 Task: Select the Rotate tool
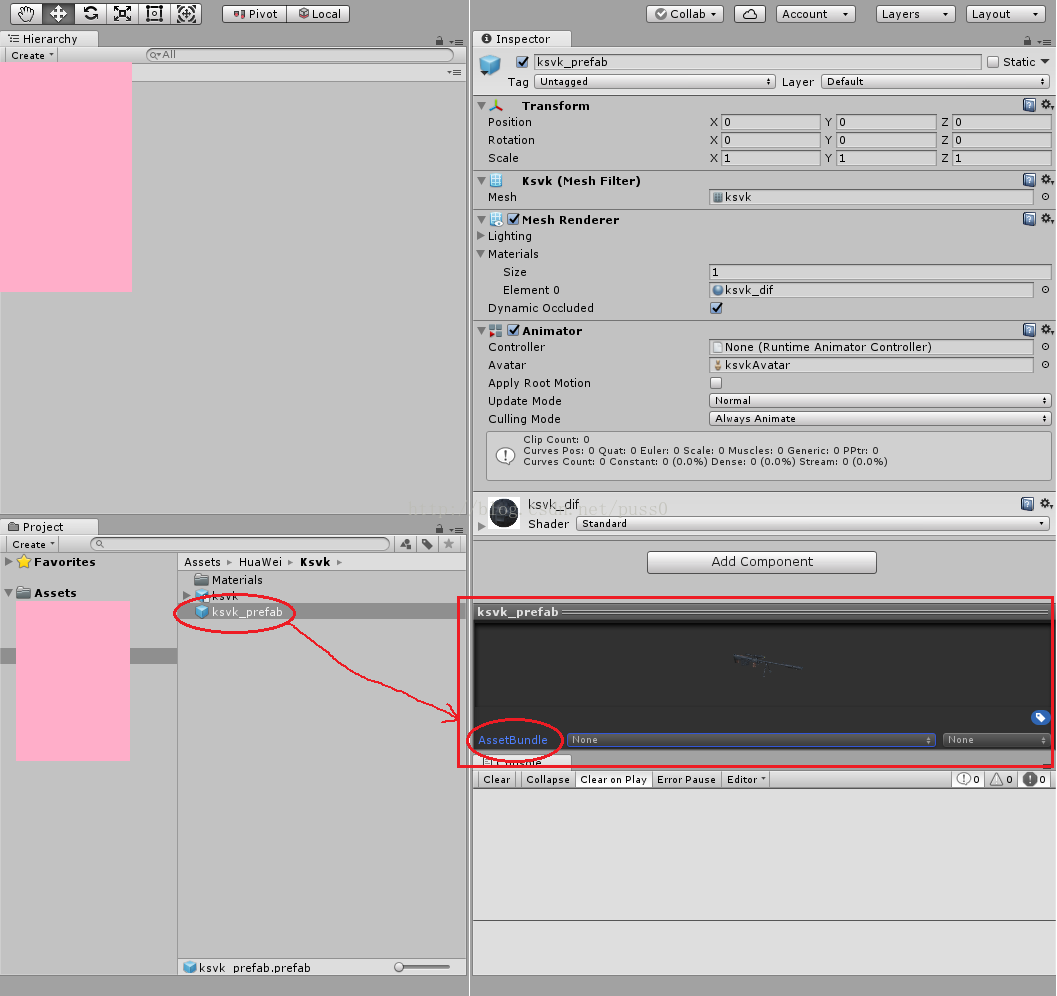90,13
